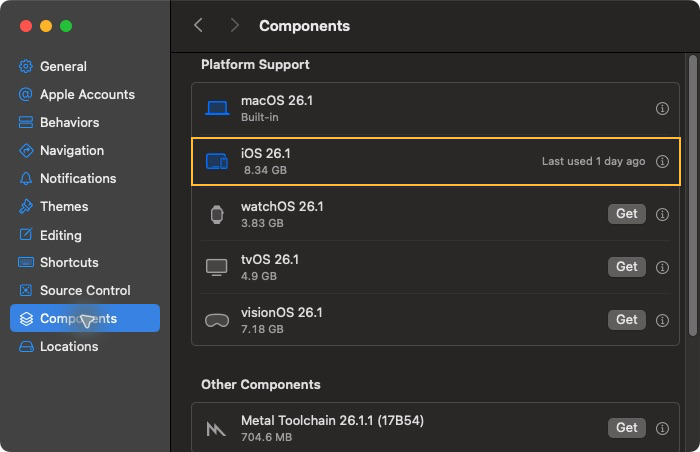Click the Behaviors icon in sidebar
The image size is (700, 452).
point(26,122)
